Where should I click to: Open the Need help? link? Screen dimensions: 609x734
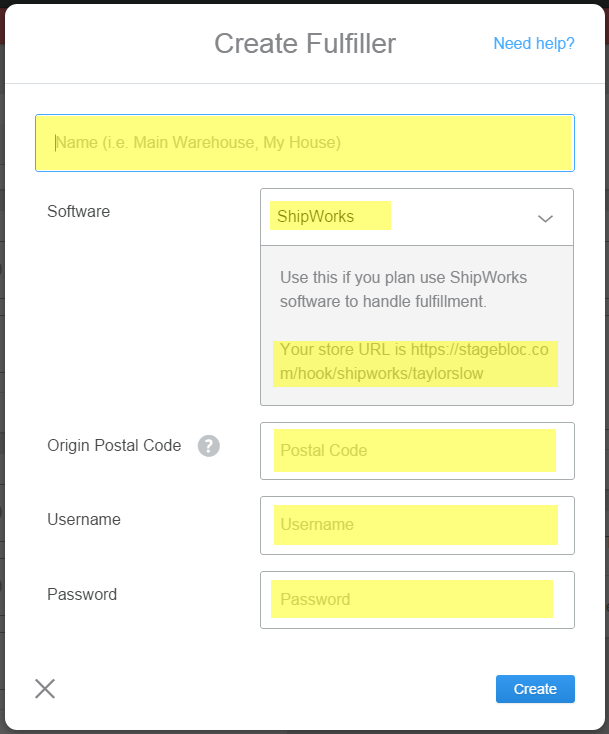pos(534,44)
